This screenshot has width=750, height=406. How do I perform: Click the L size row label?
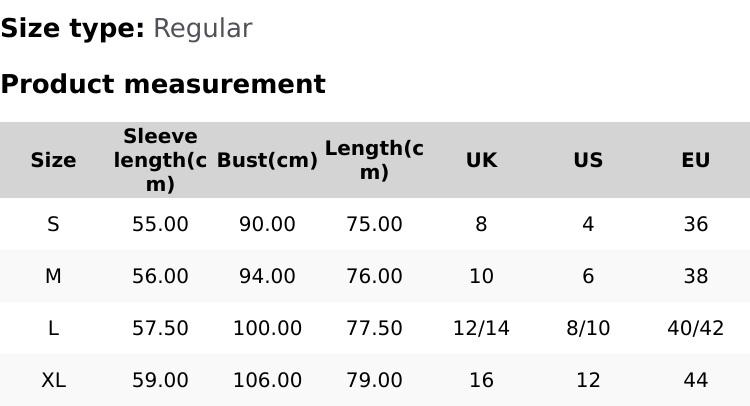53,328
